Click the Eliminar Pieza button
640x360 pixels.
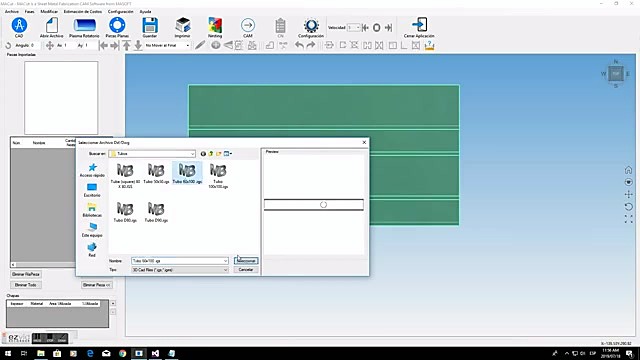click(97, 285)
